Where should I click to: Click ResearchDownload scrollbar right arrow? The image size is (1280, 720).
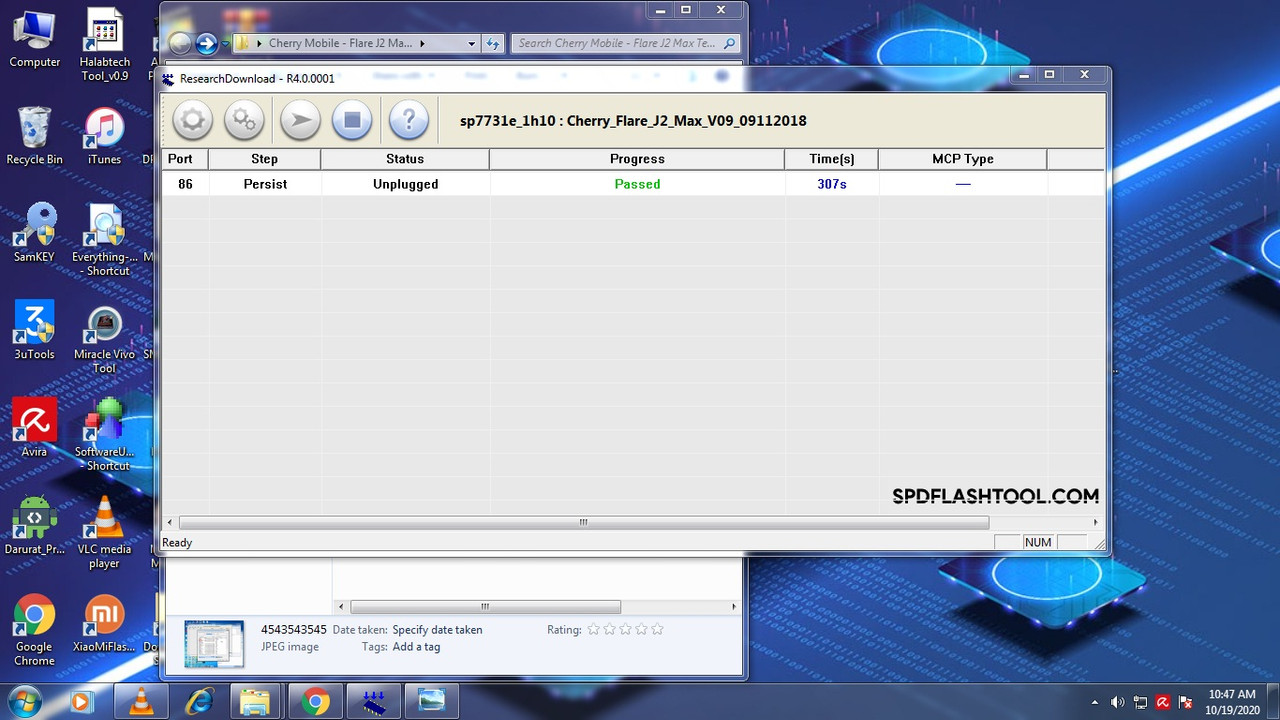tap(1096, 522)
